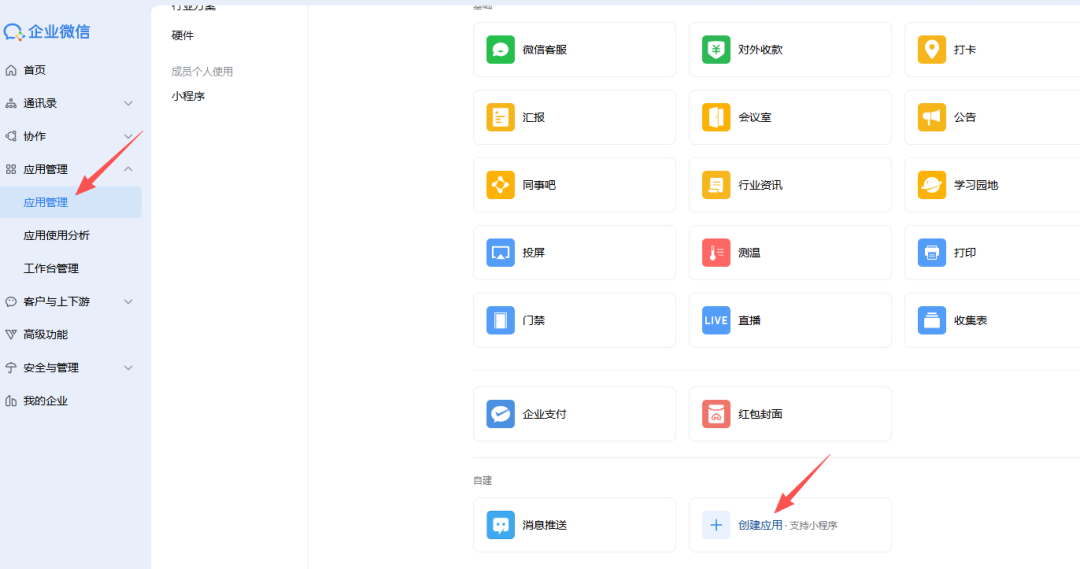1080x569 pixels.
Task: Open 我的企业 menu label
Action: 45,401
